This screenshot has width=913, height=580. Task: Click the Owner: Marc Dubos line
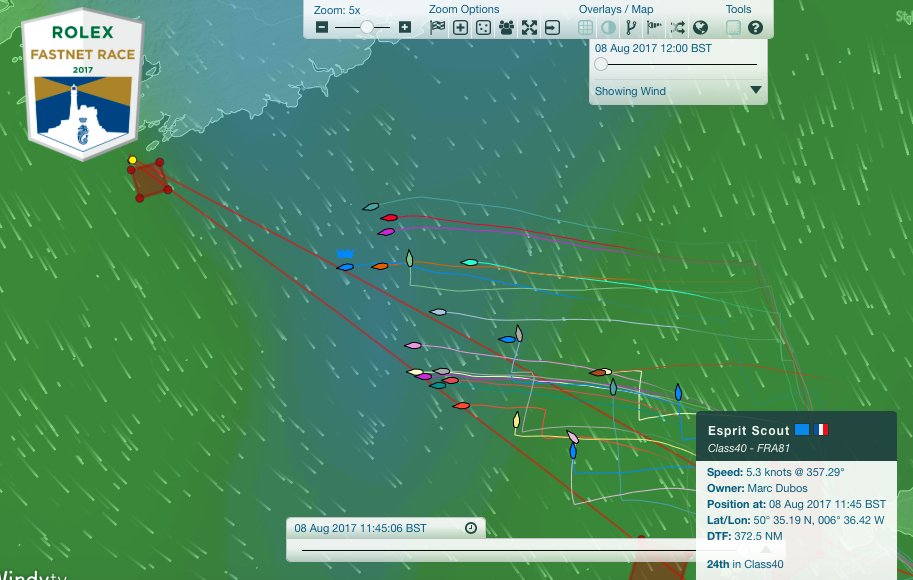click(757, 488)
